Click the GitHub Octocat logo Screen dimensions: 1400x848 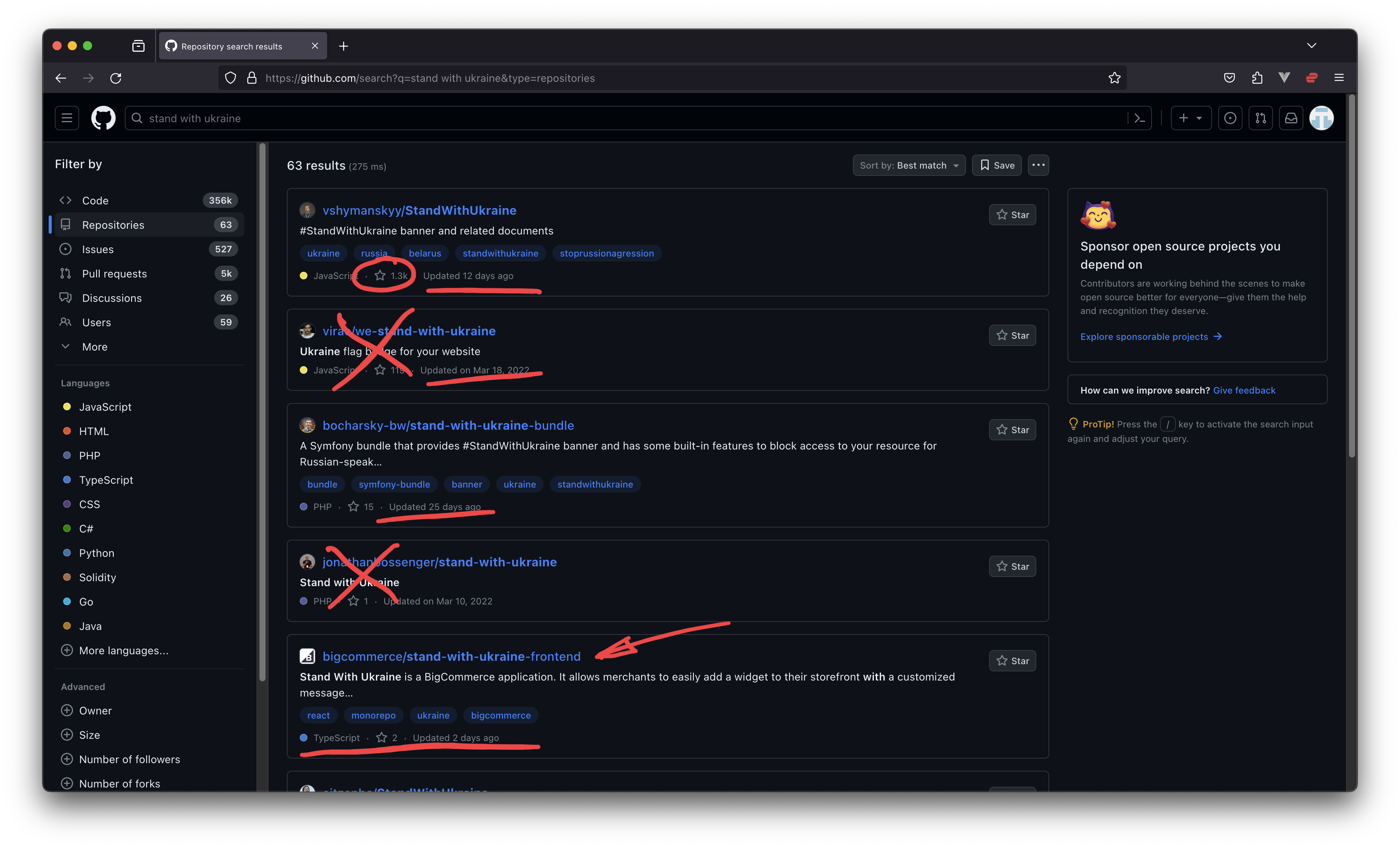(x=103, y=118)
